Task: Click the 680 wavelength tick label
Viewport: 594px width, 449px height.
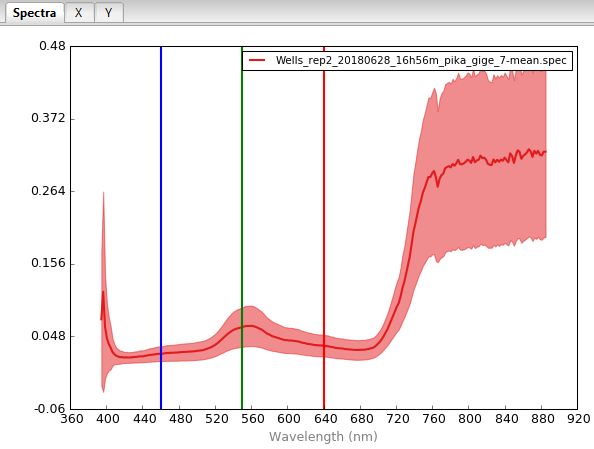Action: [x=361, y=419]
